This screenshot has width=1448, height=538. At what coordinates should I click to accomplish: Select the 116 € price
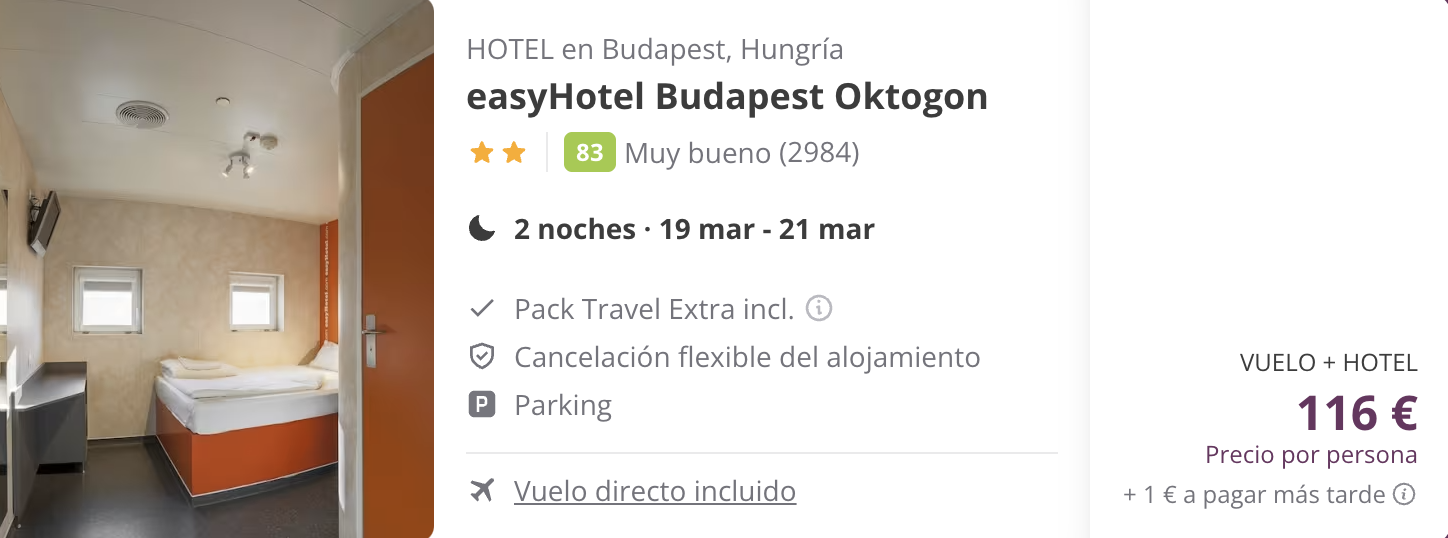(1357, 412)
